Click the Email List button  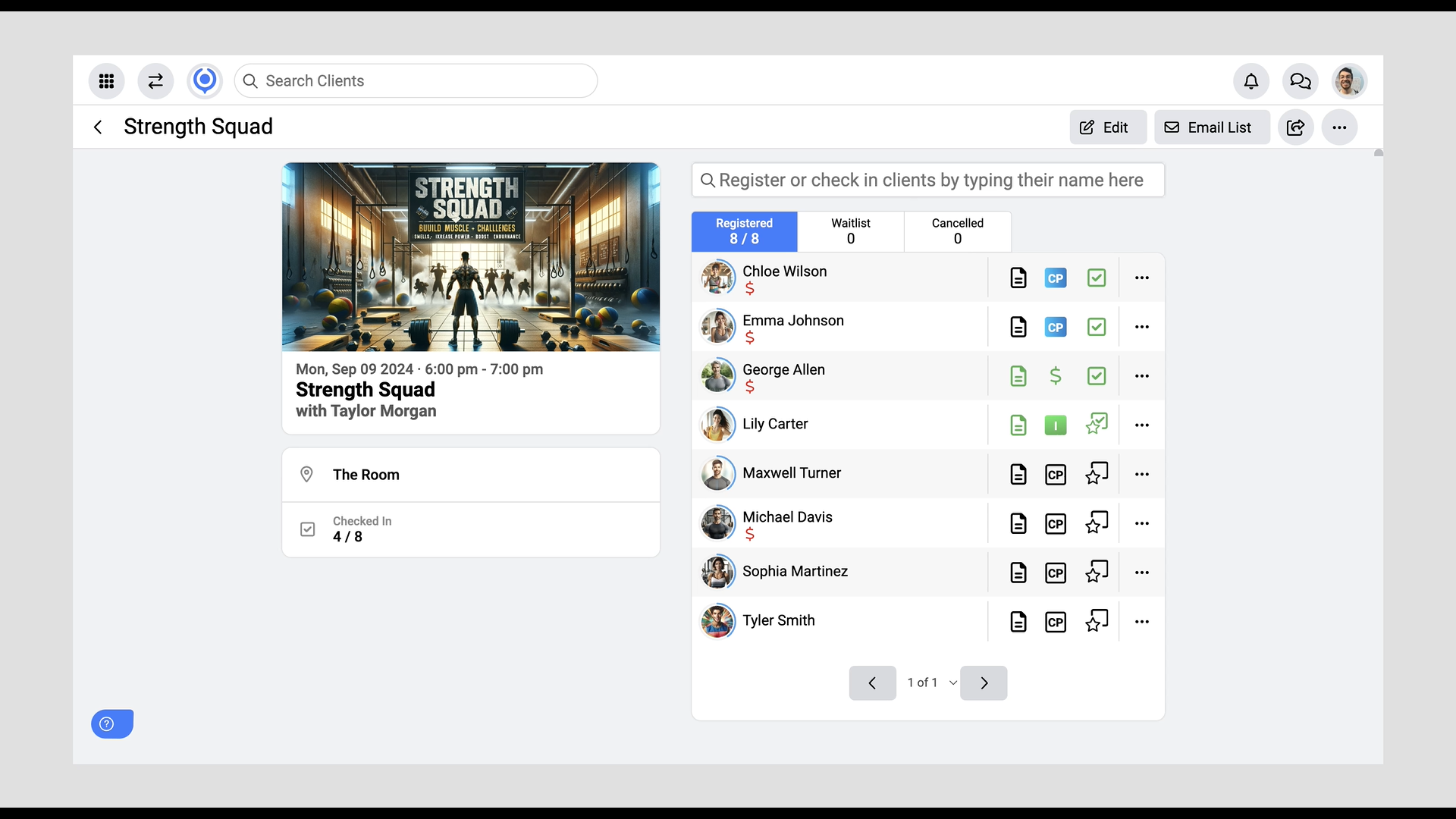click(1210, 127)
